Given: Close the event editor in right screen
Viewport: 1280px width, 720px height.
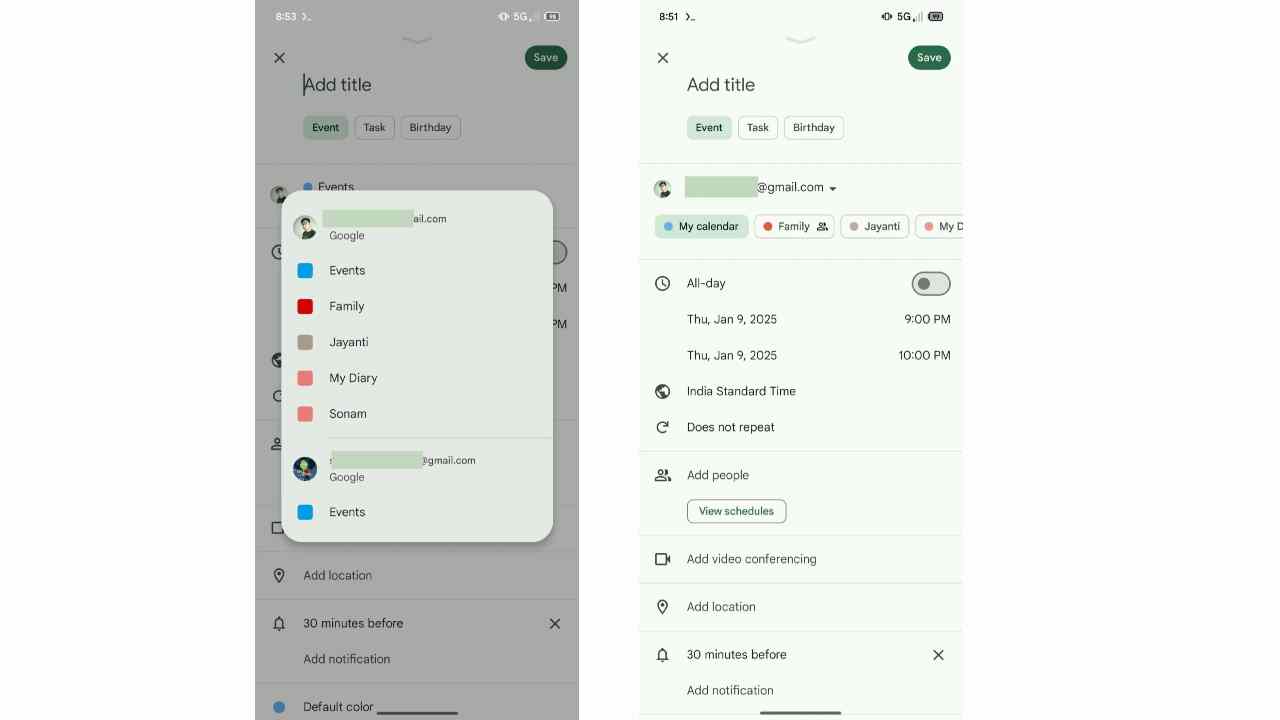Looking at the screenshot, I should coord(663,58).
